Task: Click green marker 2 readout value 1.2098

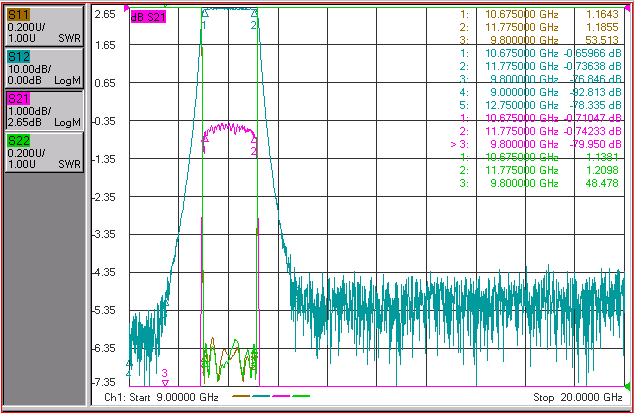Action: click(x=602, y=170)
